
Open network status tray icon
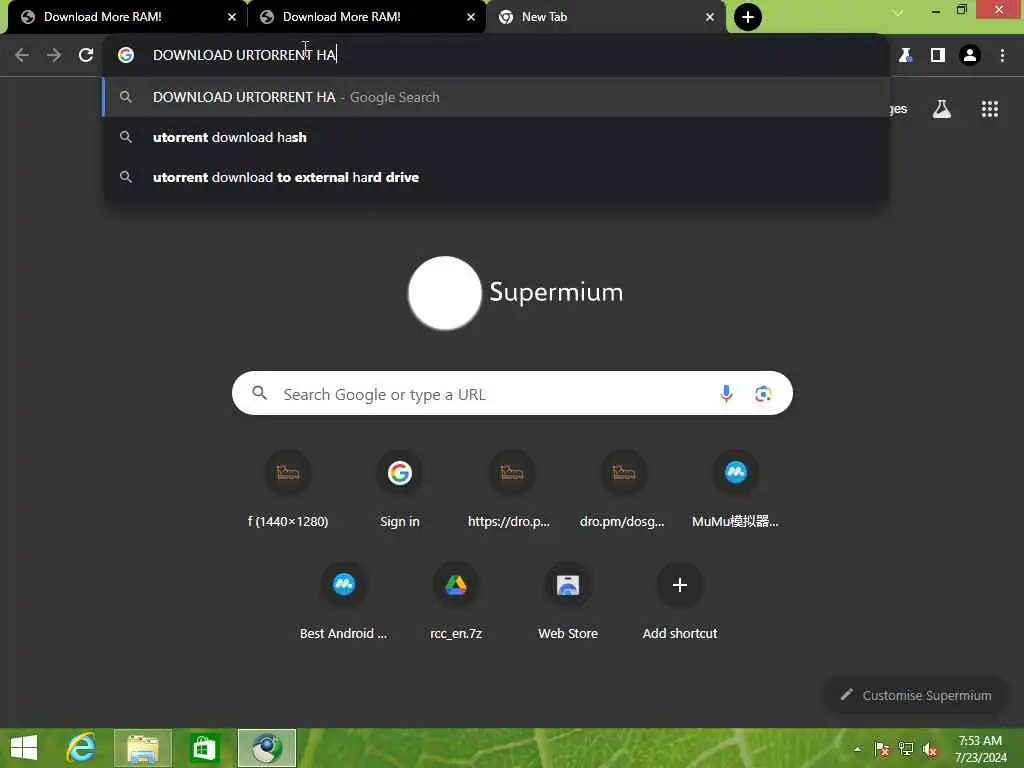click(x=906, y=749)
